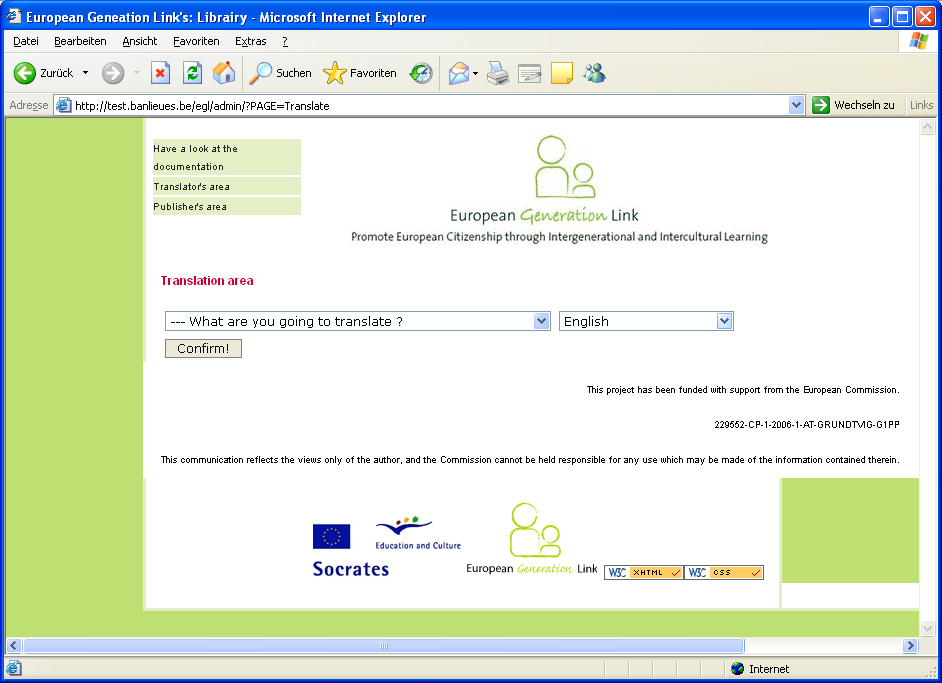Click the project number 229552-CP-1-2006-1-AT-GRUNDTVIG-G1PP
This screenshot has width=942, height=683.
pyautogui.click(x=807, y=425)
